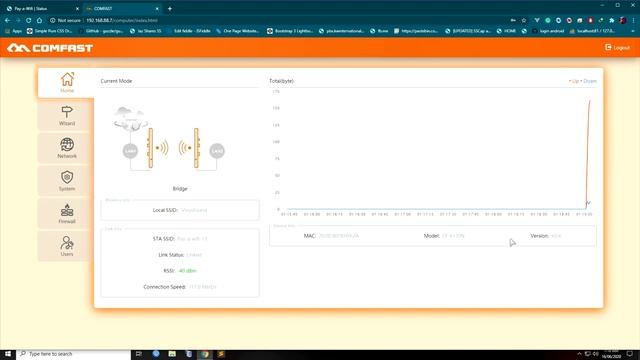
Task: Click the taskbar search box
Action: [73, 354]
